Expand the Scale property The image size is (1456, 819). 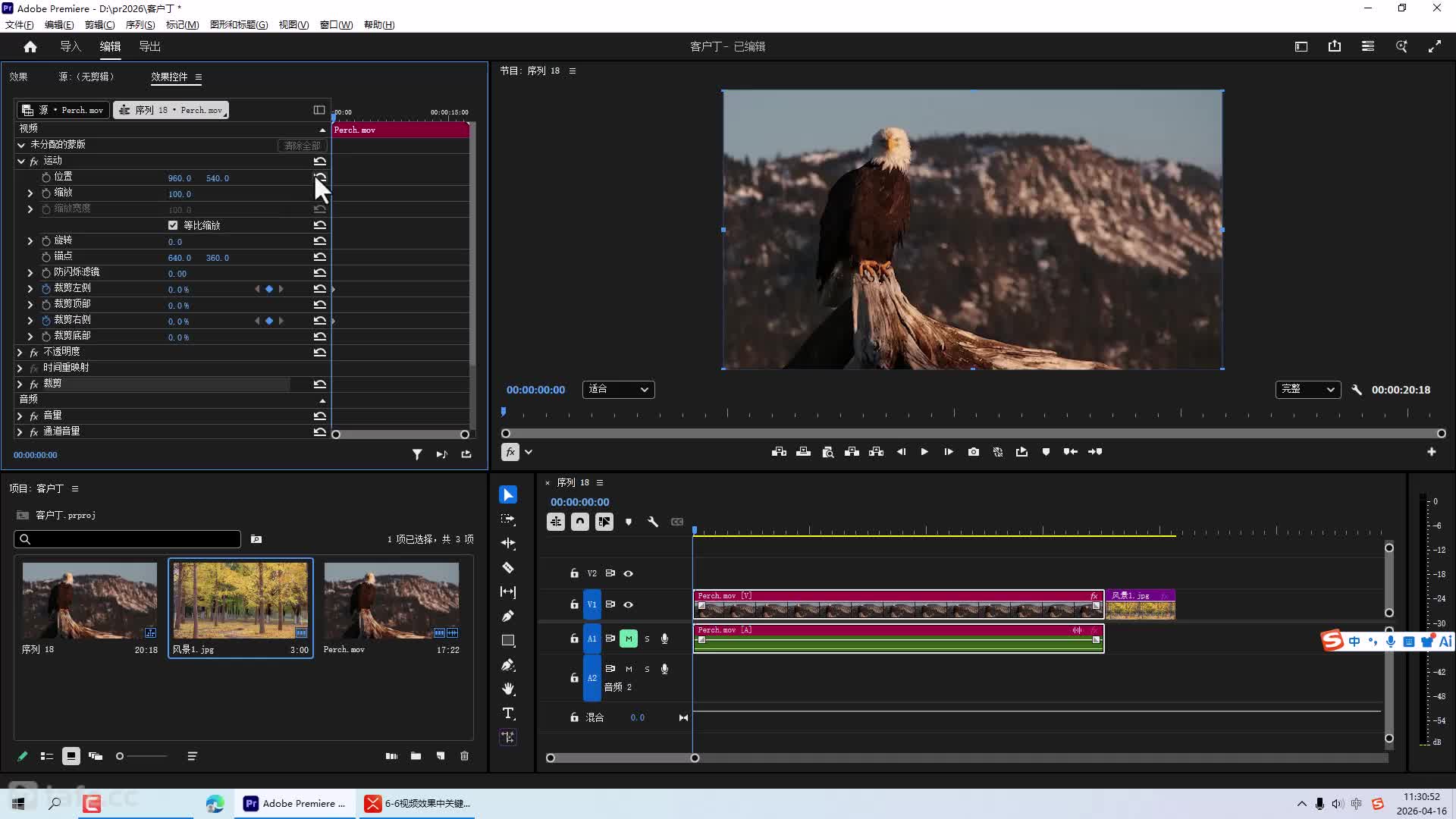[30, 193]
